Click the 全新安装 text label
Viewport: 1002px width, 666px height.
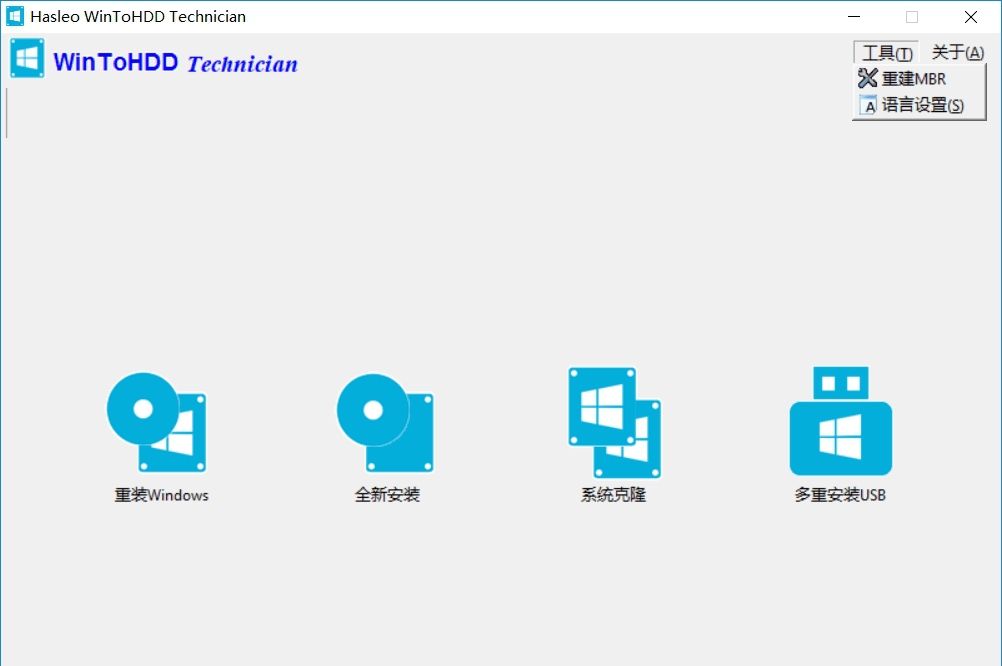(386, 494)
